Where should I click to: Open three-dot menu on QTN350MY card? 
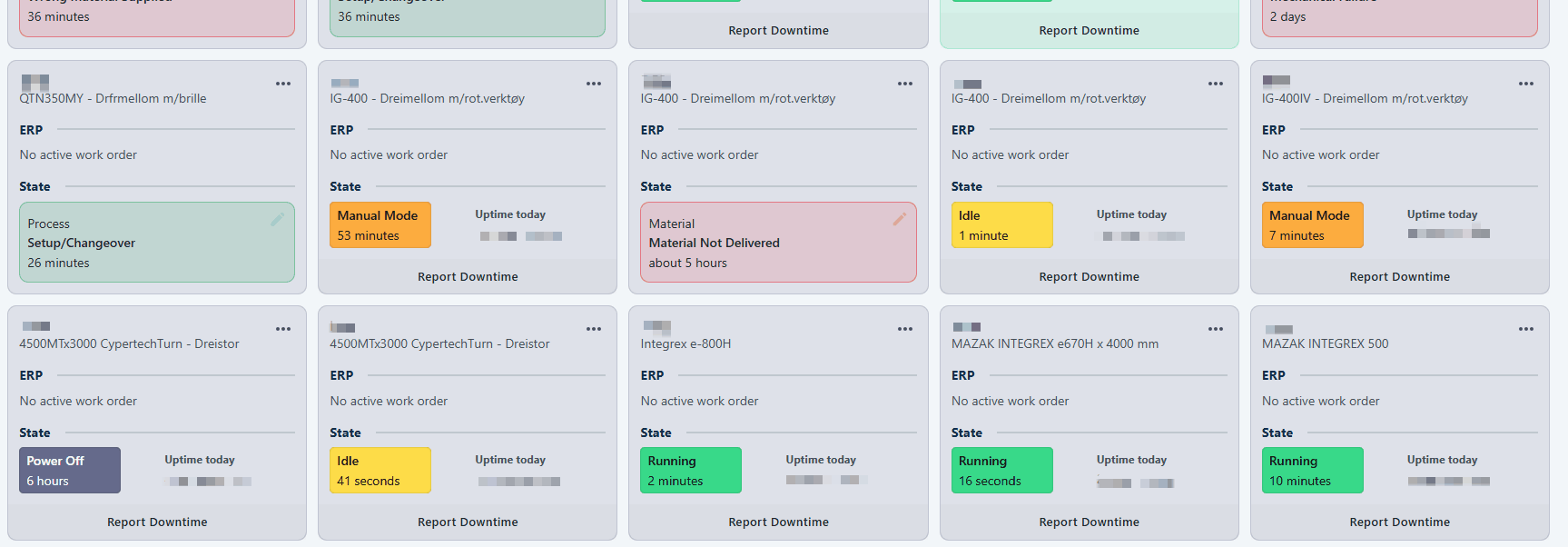[283, 84]
